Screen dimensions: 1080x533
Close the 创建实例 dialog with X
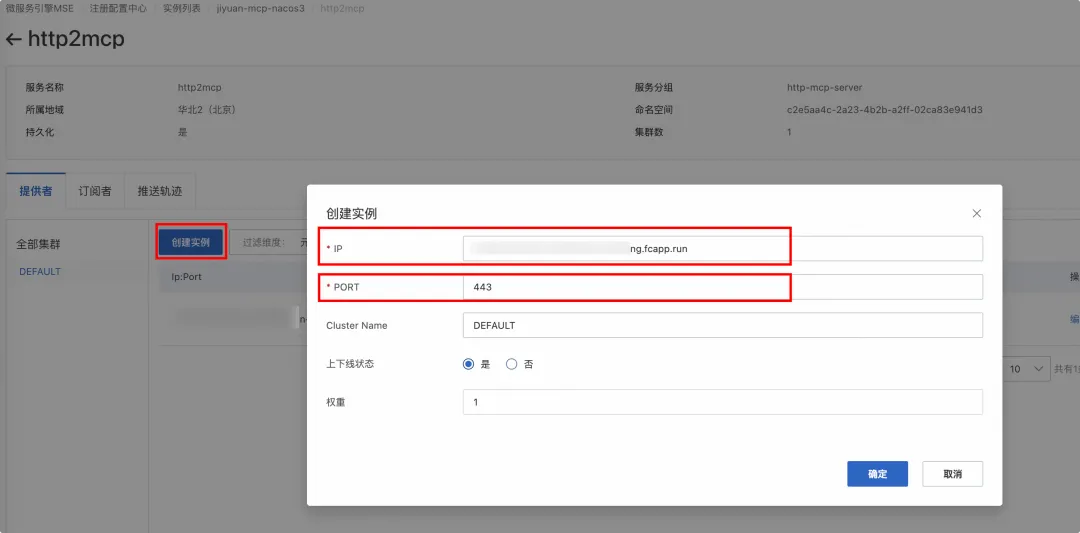976,213
